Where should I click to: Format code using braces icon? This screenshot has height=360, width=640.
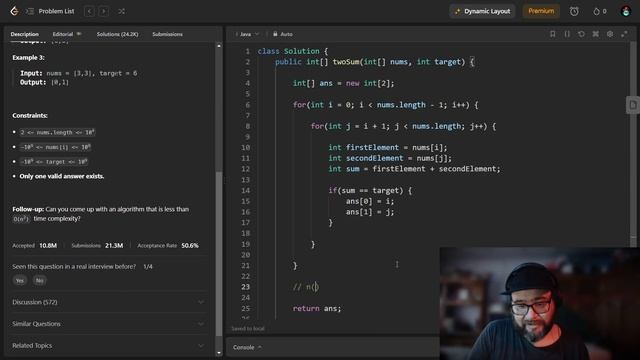tap(567, 34)
